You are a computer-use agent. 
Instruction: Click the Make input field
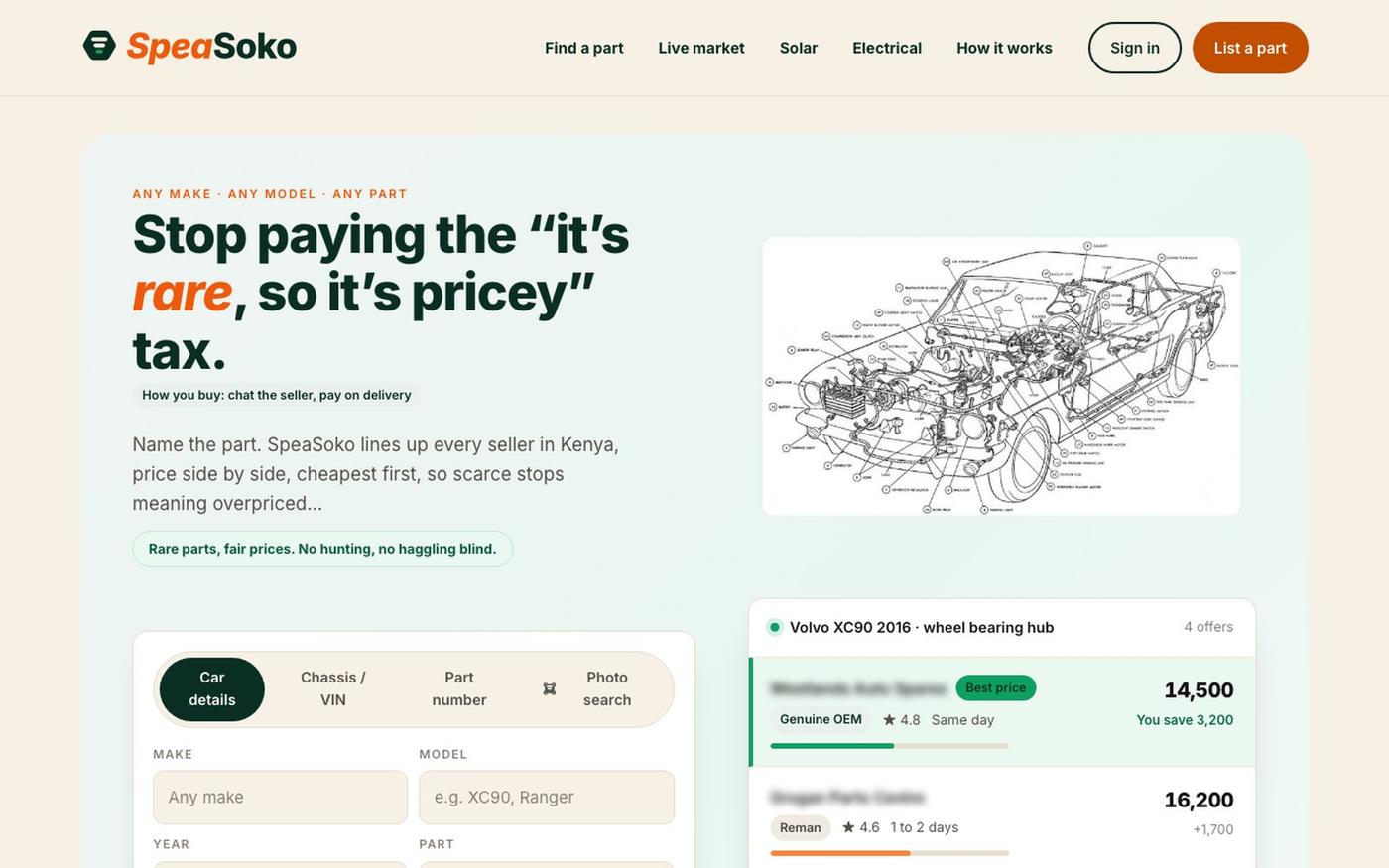point(280,798)
